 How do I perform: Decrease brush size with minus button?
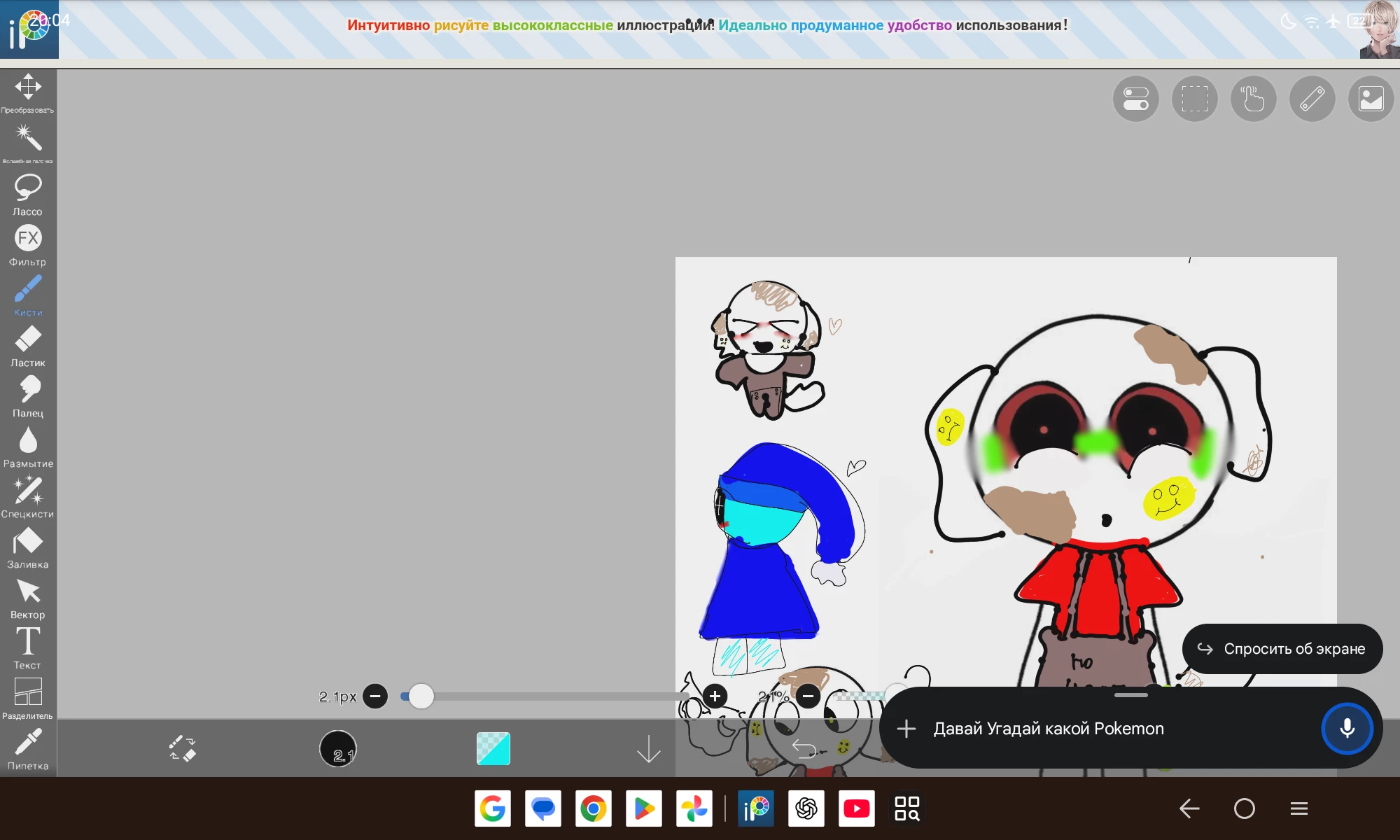pos(375,696)
